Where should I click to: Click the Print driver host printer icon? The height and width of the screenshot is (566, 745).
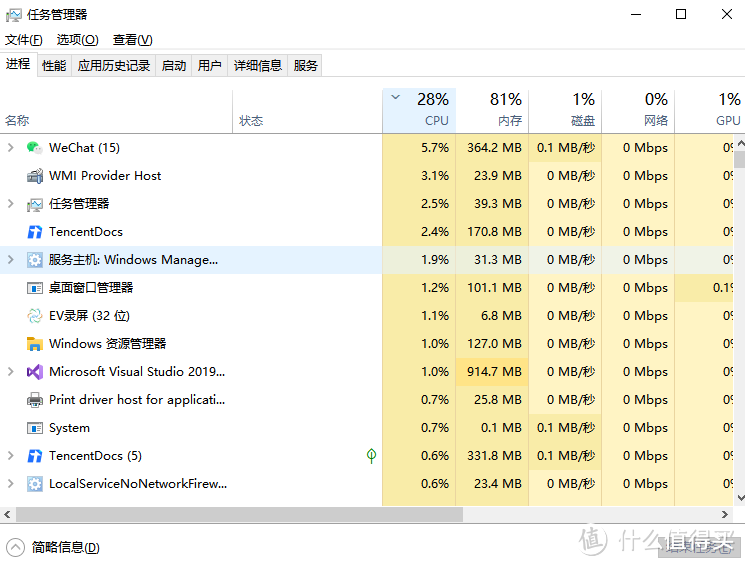point(35,400)
